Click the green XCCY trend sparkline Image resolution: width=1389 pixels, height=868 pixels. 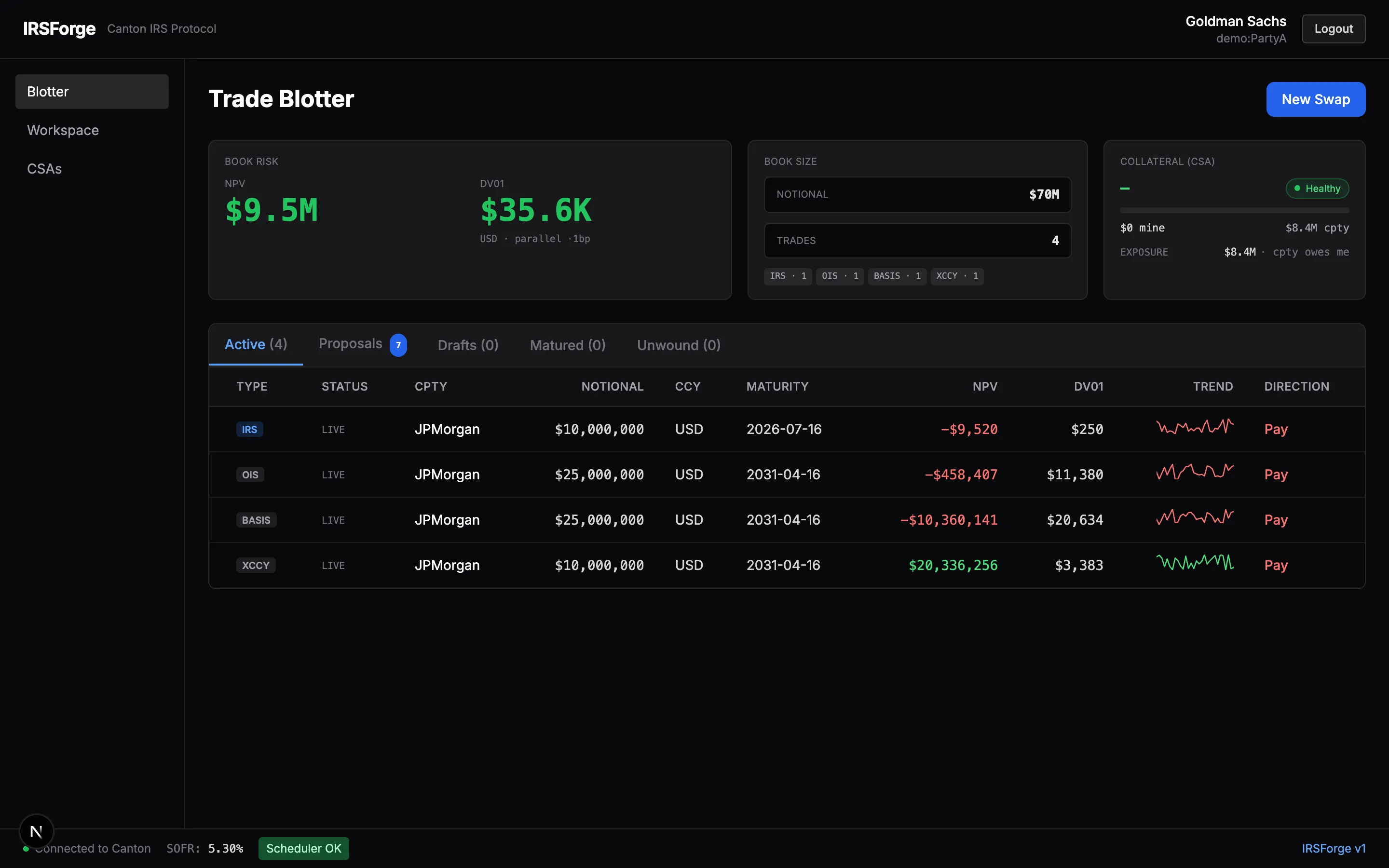tap(1195, 563)
